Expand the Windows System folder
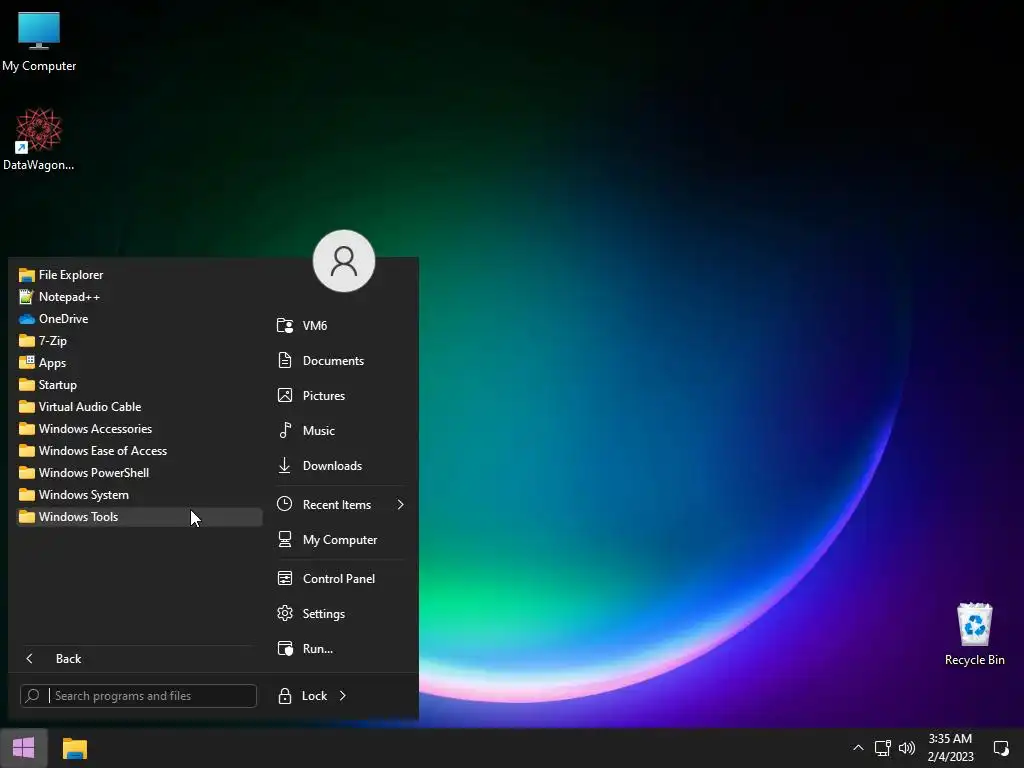The height and width of the screenshot is (768, 1024). [139, 494]
